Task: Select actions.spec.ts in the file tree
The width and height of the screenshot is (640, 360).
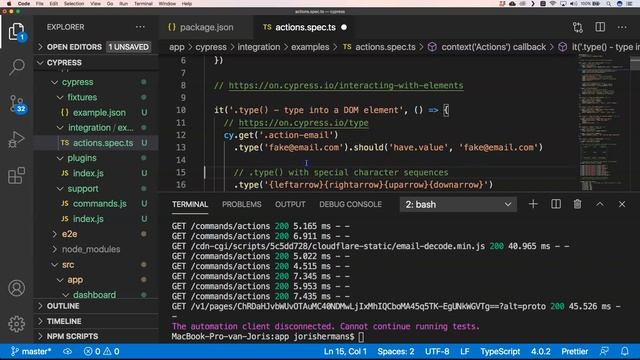Action: click(x=103, y=143)
